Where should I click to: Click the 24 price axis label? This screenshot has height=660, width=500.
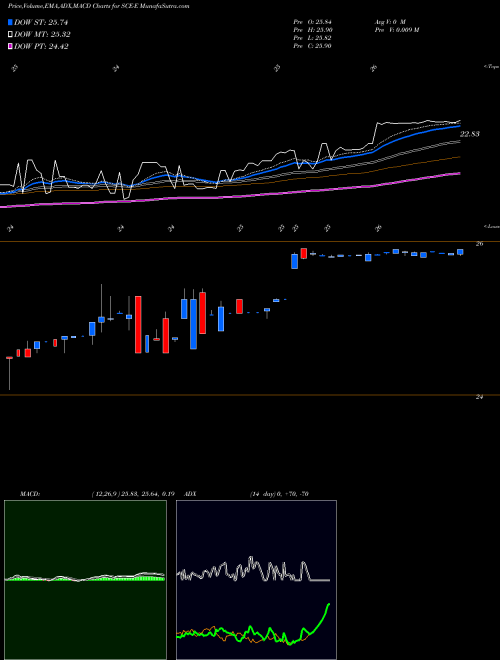pyautogui.click(x=479, y=397)
